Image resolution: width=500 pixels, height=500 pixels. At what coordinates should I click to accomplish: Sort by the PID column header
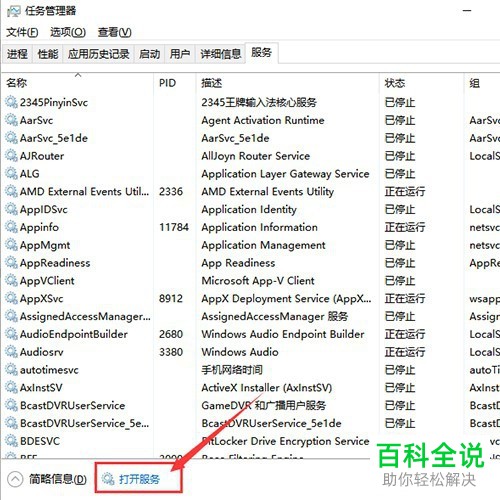point(175,83)
